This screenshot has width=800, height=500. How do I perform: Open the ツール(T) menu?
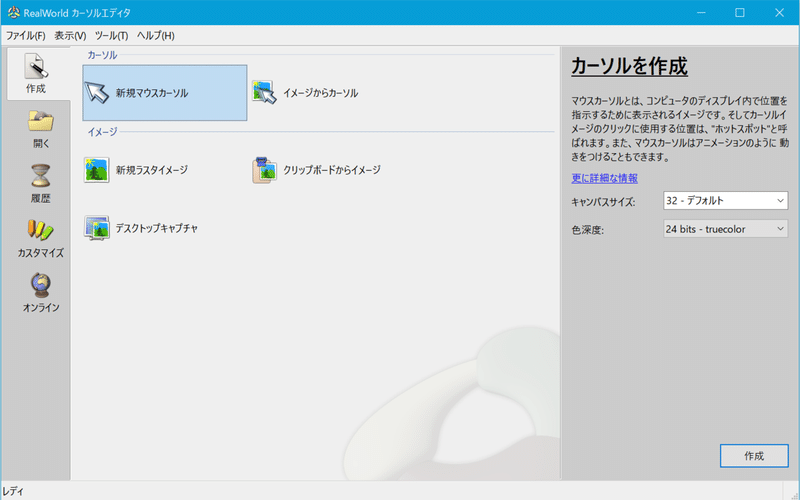111,36
